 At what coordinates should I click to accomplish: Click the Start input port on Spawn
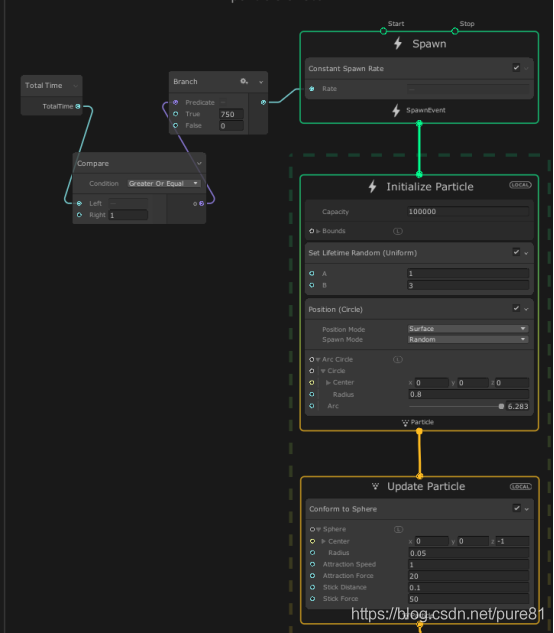point(383,31)
